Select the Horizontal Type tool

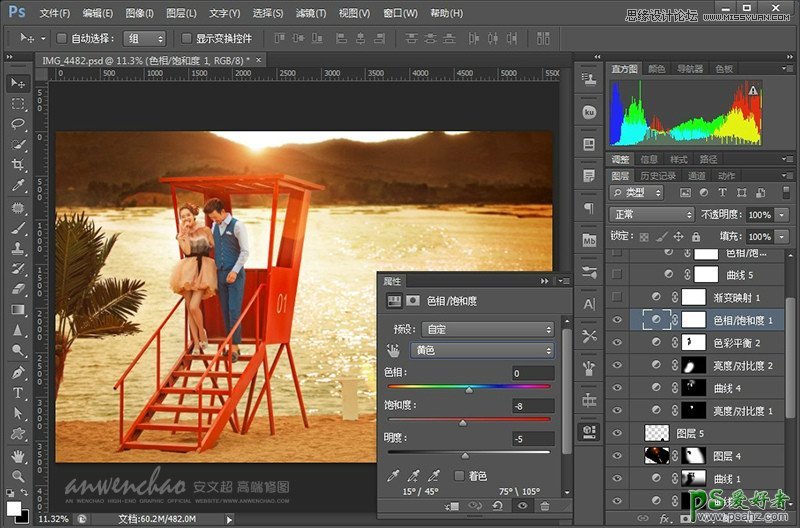pos(18,393)
